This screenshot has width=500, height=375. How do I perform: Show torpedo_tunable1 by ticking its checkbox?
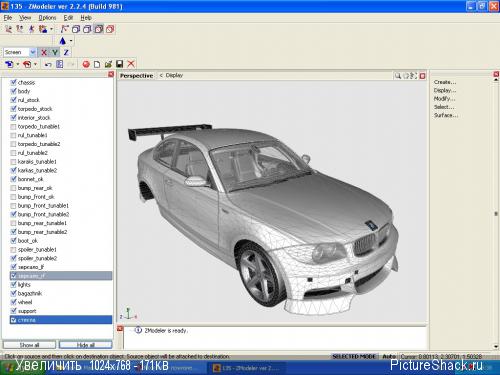tap(13, 126)
